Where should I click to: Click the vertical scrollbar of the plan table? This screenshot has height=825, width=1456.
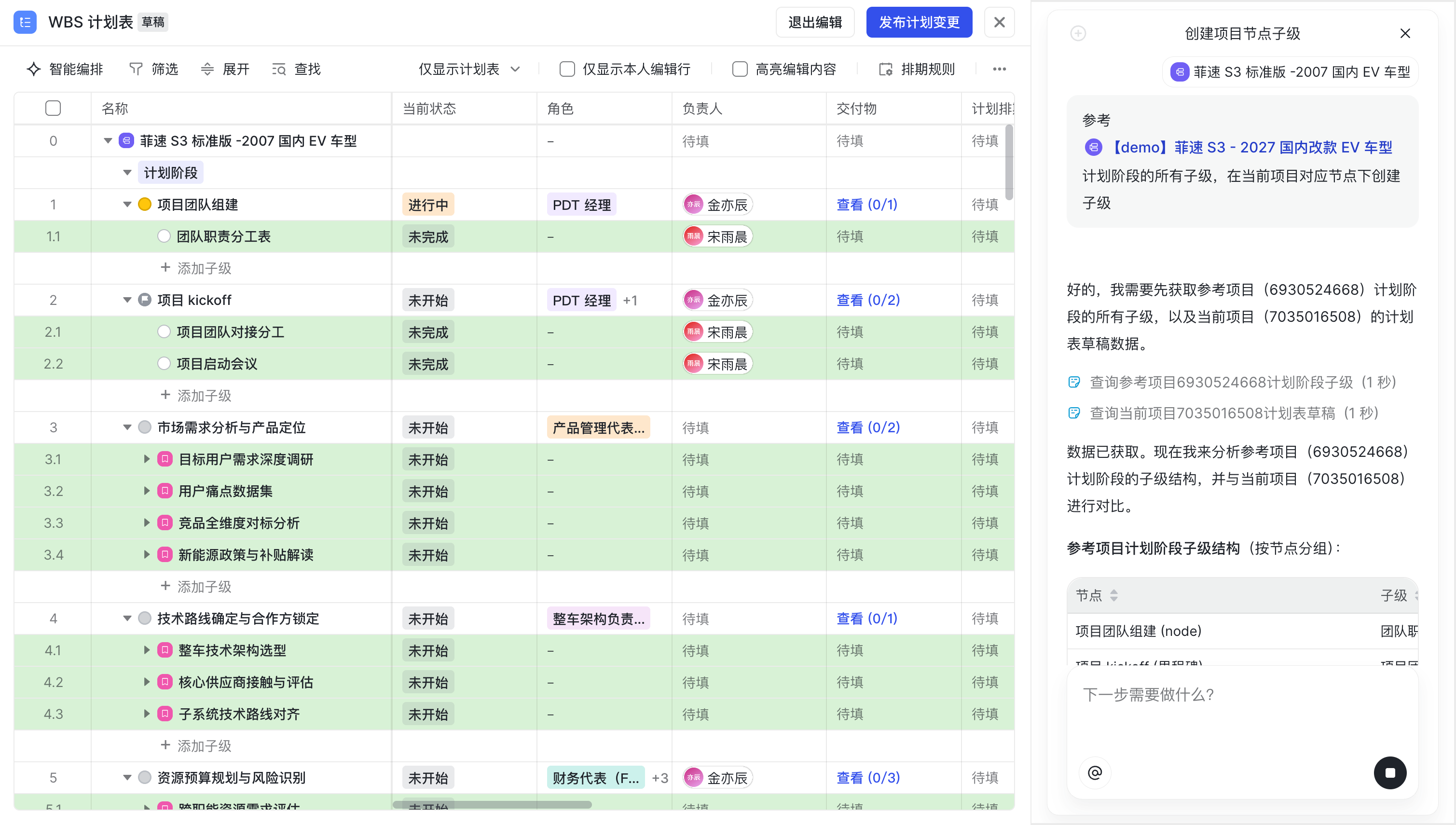pos(1009,163)
